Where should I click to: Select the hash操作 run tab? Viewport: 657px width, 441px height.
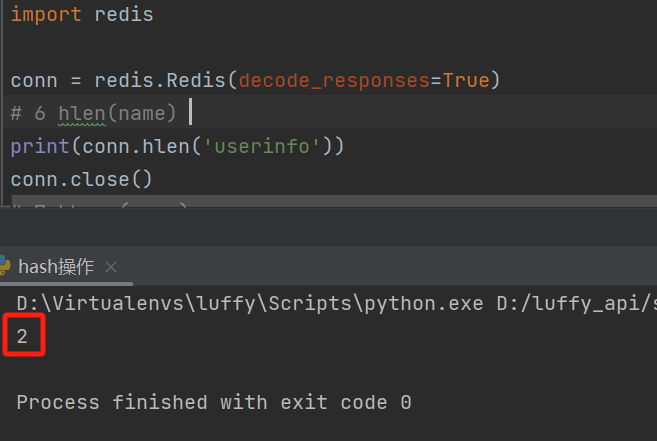click(56, 267)
